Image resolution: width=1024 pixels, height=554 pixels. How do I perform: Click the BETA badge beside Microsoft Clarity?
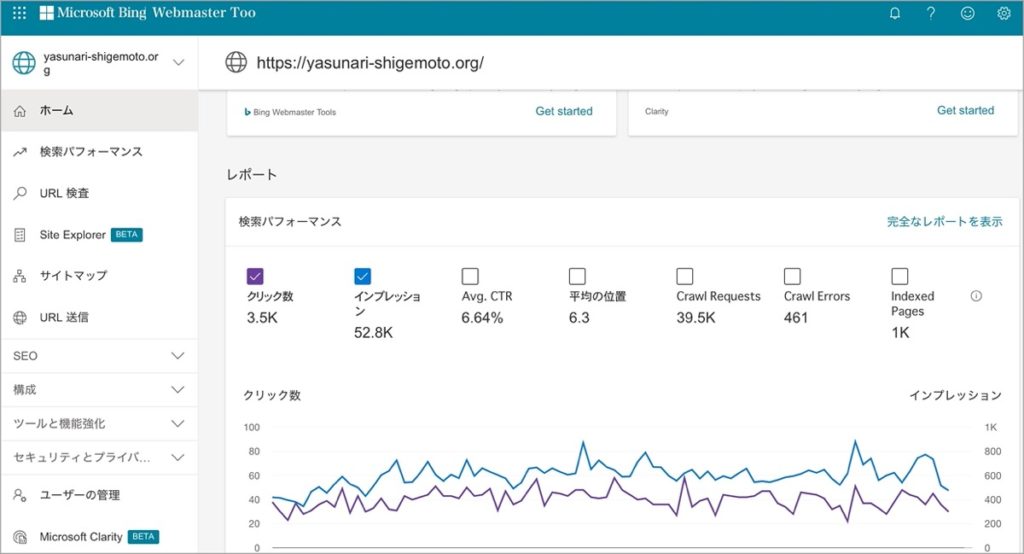click(x=144, y=537)
